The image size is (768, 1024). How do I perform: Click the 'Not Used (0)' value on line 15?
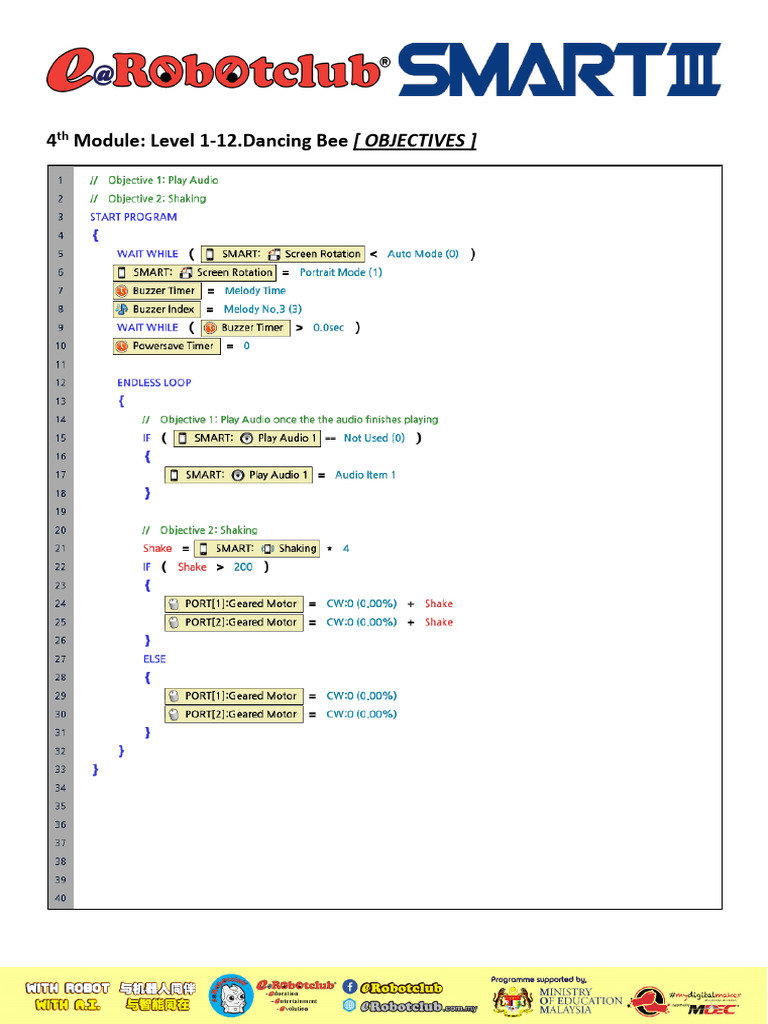click(x=374, y=438)
